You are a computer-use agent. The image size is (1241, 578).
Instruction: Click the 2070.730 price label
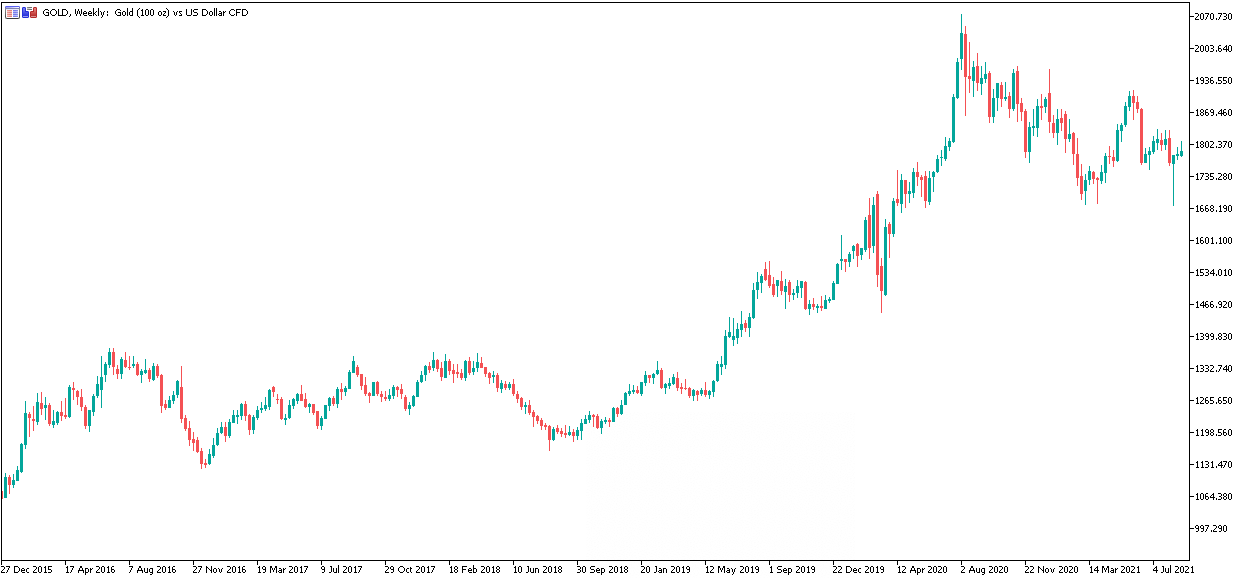[1214, 17]
